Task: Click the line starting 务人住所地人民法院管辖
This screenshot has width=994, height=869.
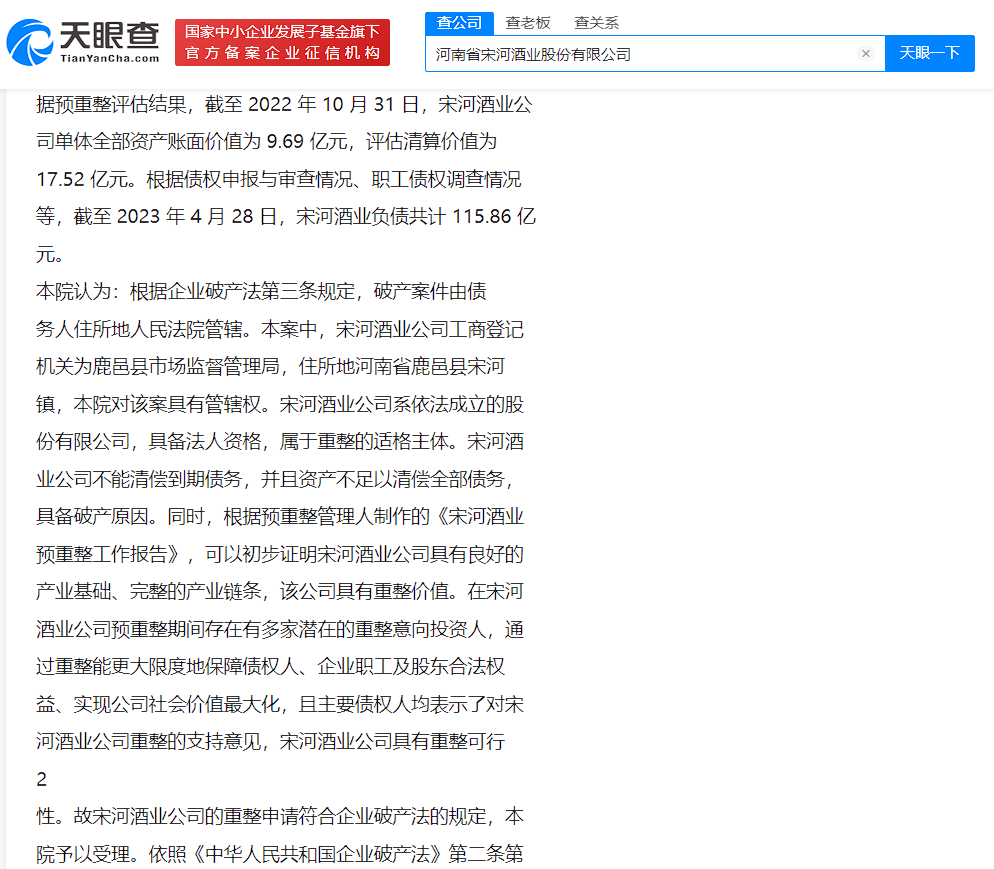Action: pyautogui.click(x=280, y=330)
